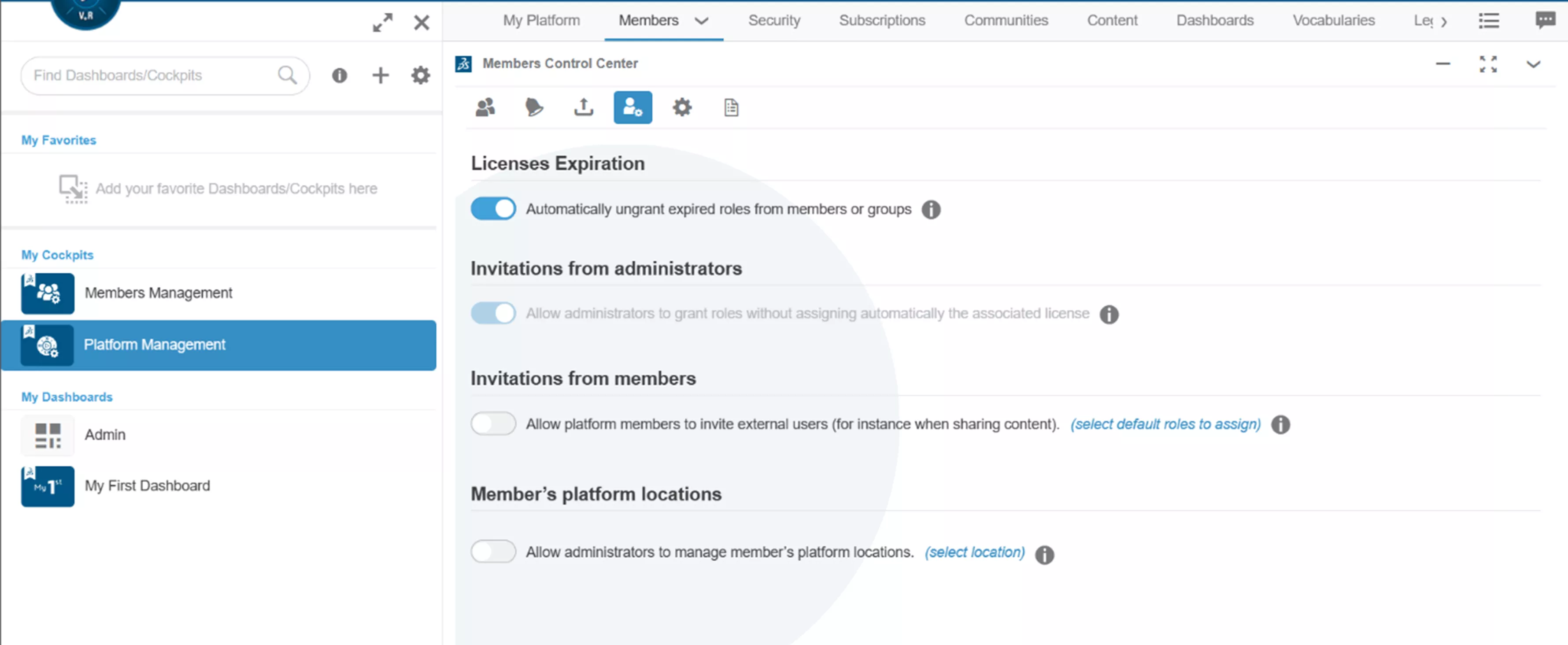Open the list view icon near the top right
The width and height of the screenshot is (1568, 645).
1490,20
